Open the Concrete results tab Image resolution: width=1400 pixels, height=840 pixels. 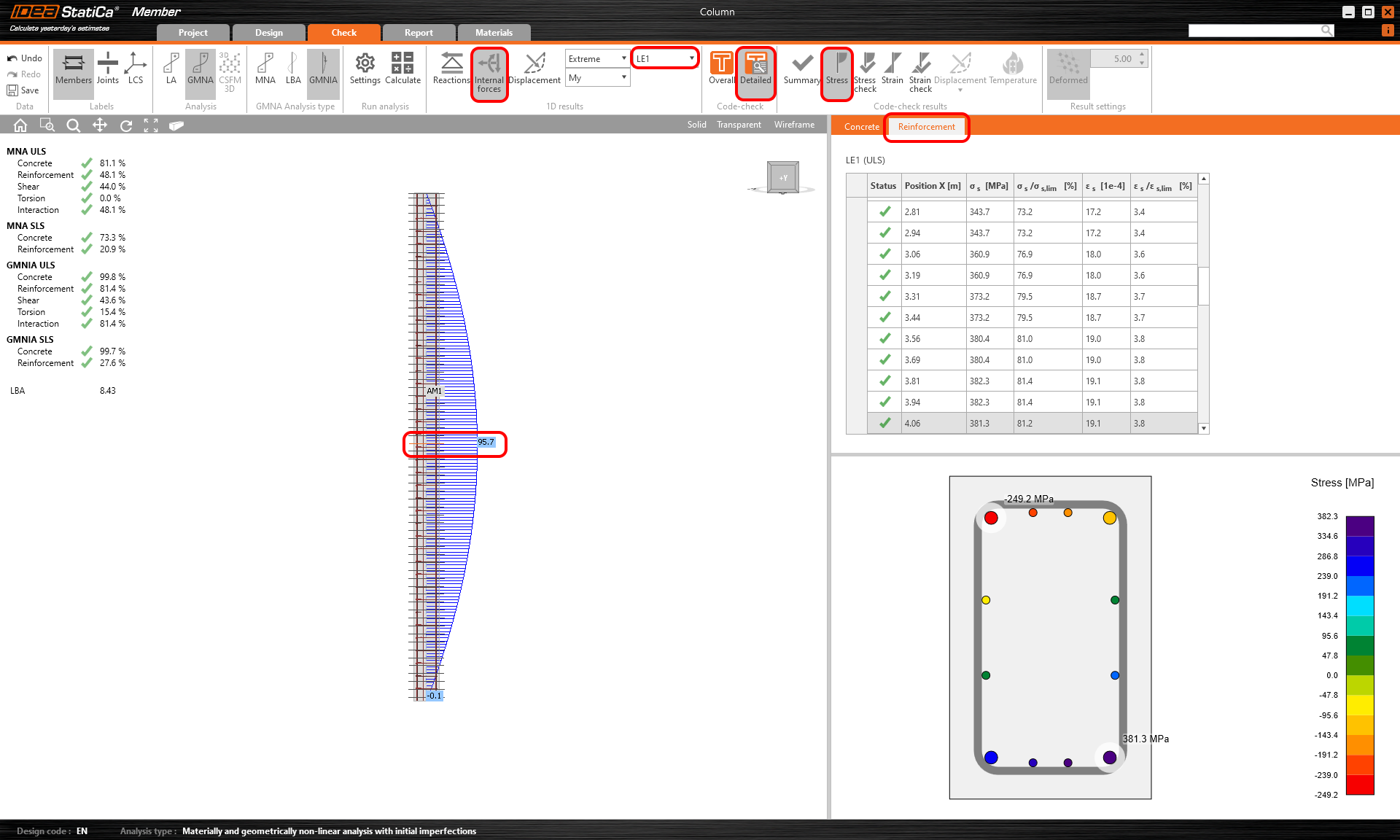click(x=861, y=127)
